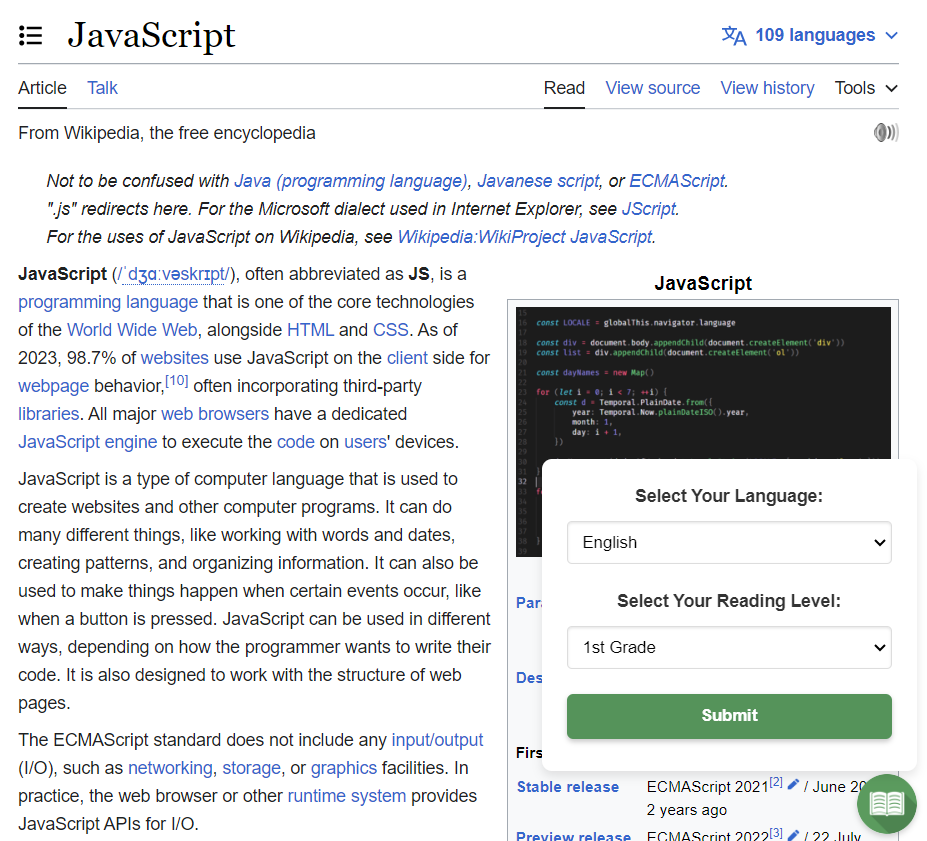Image resolution: width=927 pixels, height=841 pixels.
Task: Click the translate languages icon
Action: 734,35
